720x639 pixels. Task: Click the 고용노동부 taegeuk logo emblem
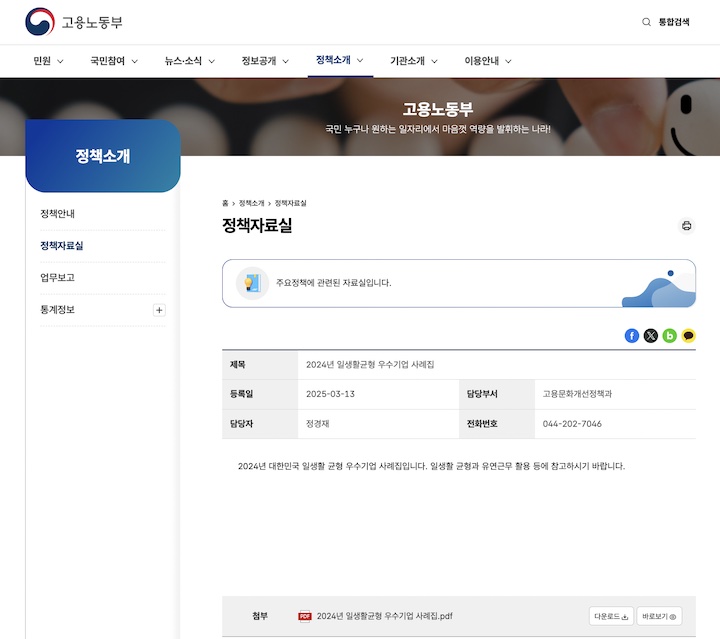pos(40,22)
